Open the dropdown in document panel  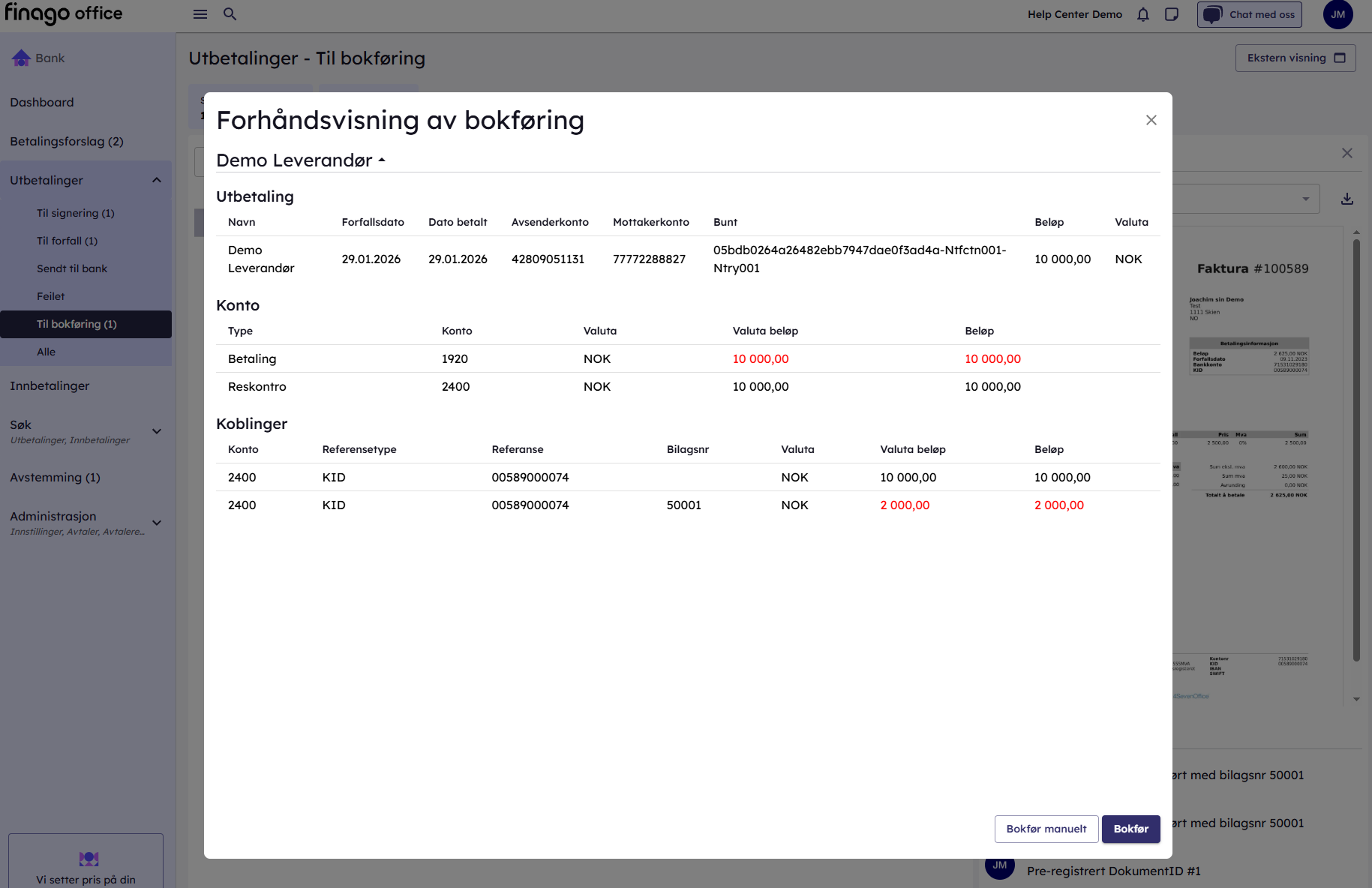coord(1305,199)
